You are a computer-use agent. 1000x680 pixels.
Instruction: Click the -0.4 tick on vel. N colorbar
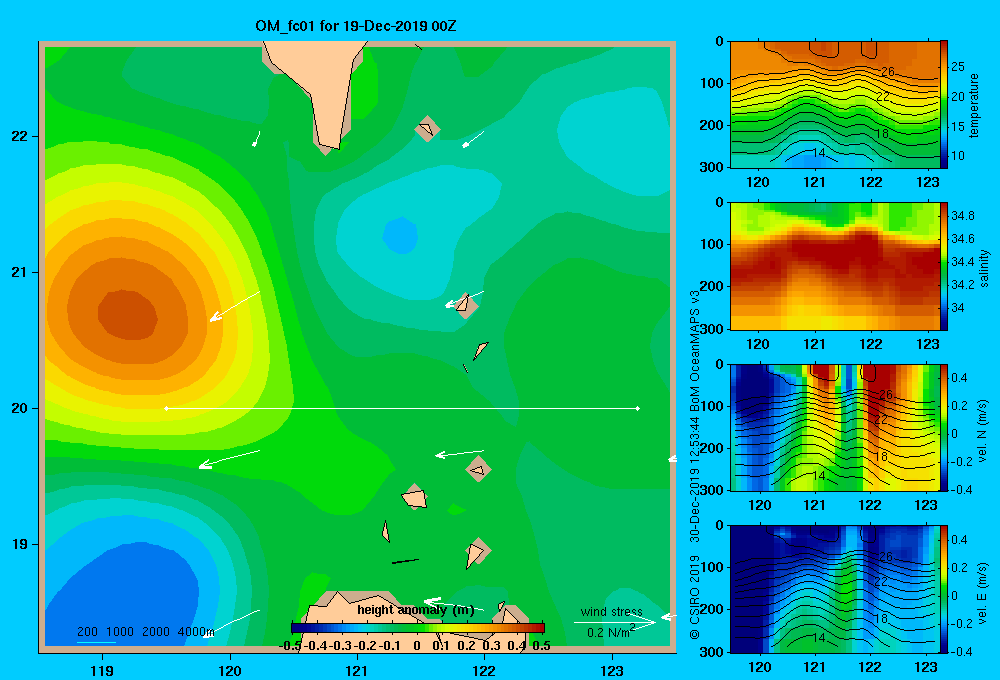(962, 490)
